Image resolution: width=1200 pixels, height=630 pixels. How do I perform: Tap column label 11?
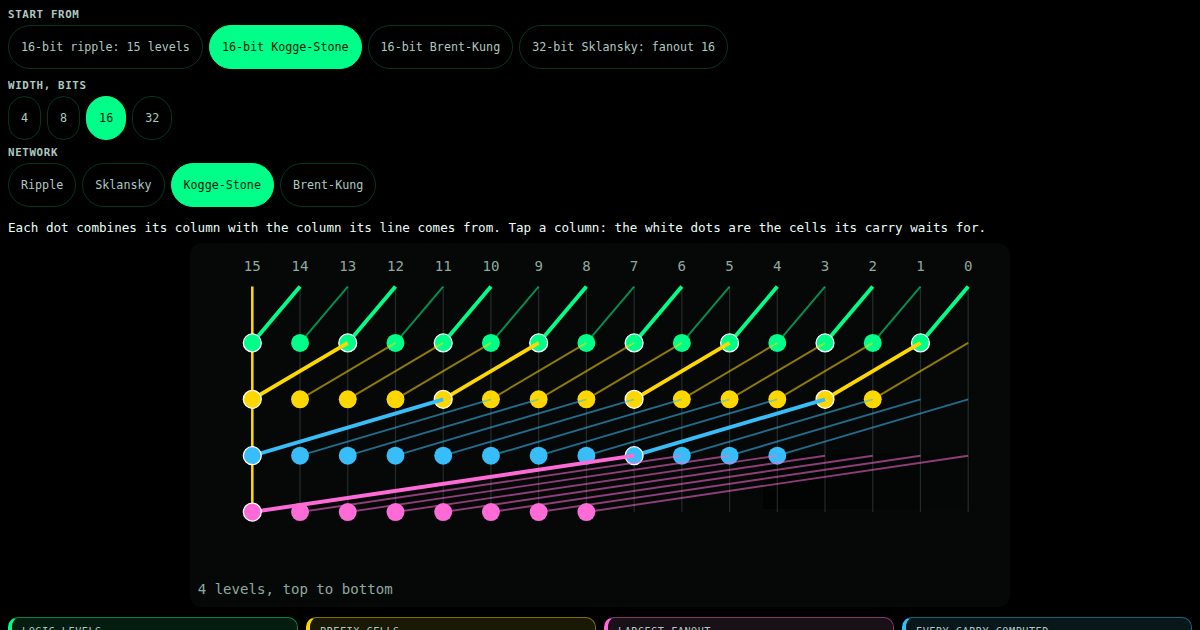[x=443, y=266]
